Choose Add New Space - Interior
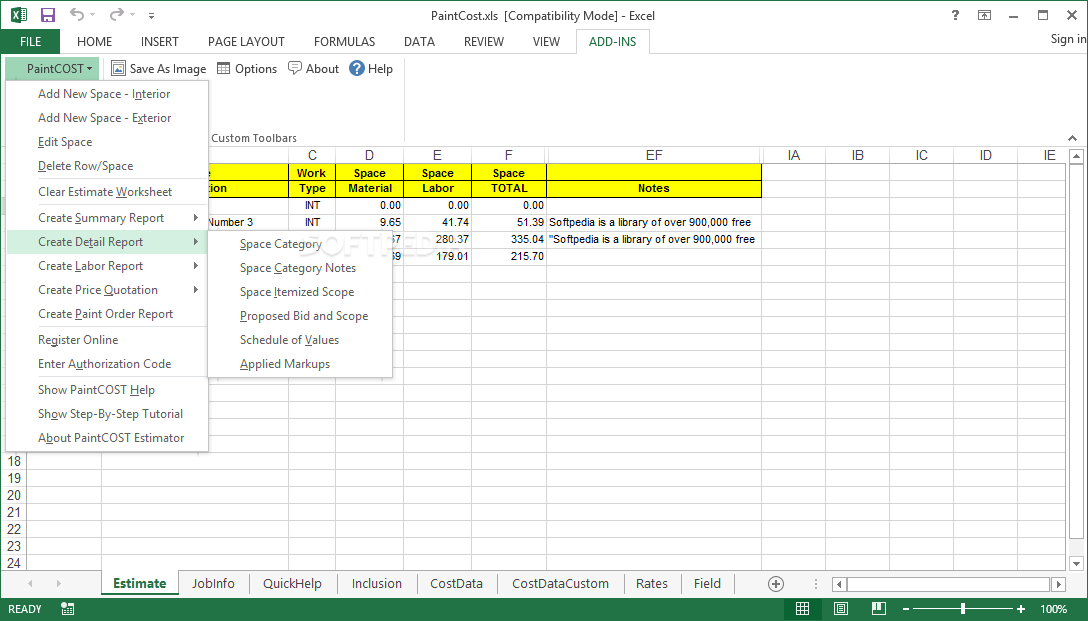Screen dimensions: 1088x621 tap(107, 94)
